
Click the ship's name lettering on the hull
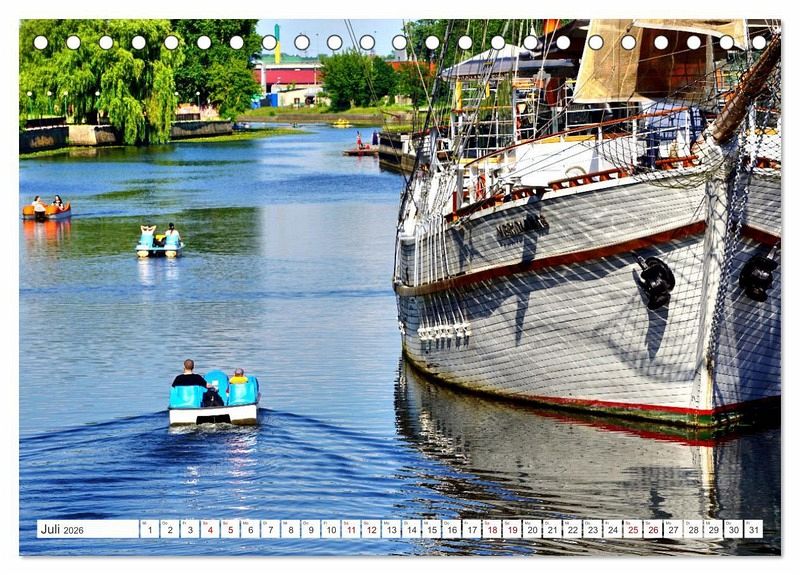click(x=521, y=227)
